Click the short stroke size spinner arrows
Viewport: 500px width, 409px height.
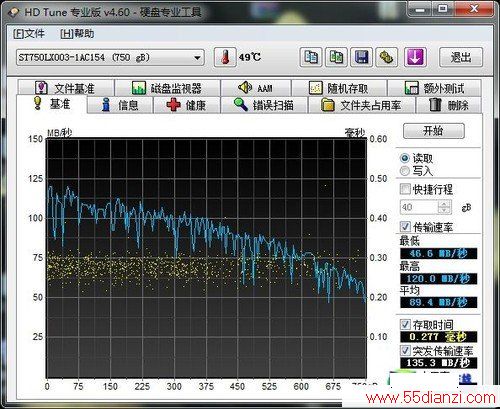pos(445,207)
